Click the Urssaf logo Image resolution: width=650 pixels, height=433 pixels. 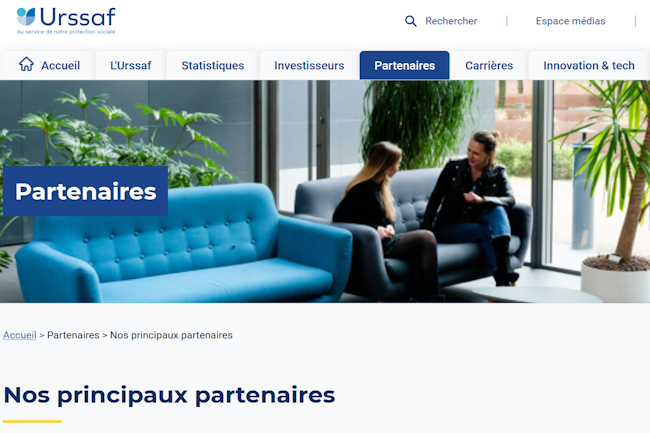[x=66, y=20]
